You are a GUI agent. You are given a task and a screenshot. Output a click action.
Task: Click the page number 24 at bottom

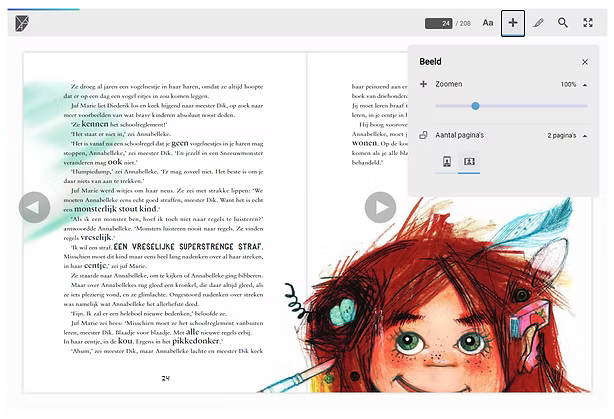point(166,378)
